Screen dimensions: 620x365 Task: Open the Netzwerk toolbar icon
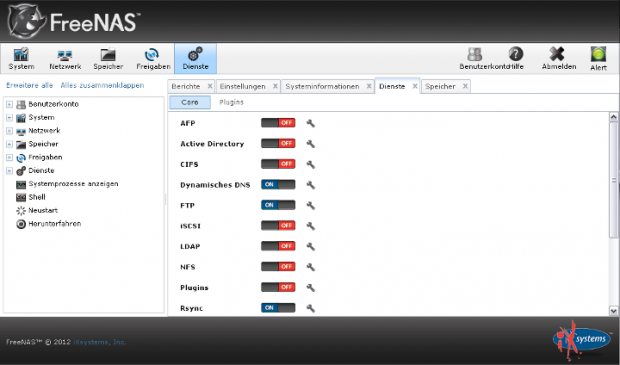click(65, 59)
